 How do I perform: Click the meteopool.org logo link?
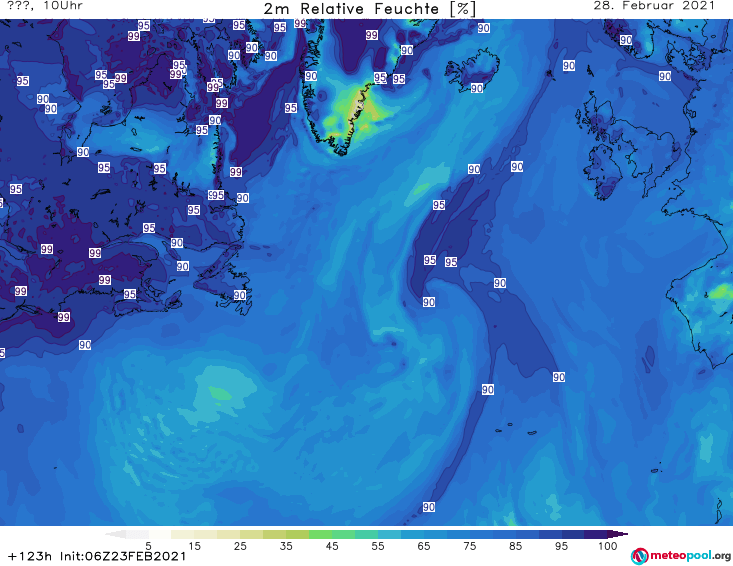[x=681, y=556]
